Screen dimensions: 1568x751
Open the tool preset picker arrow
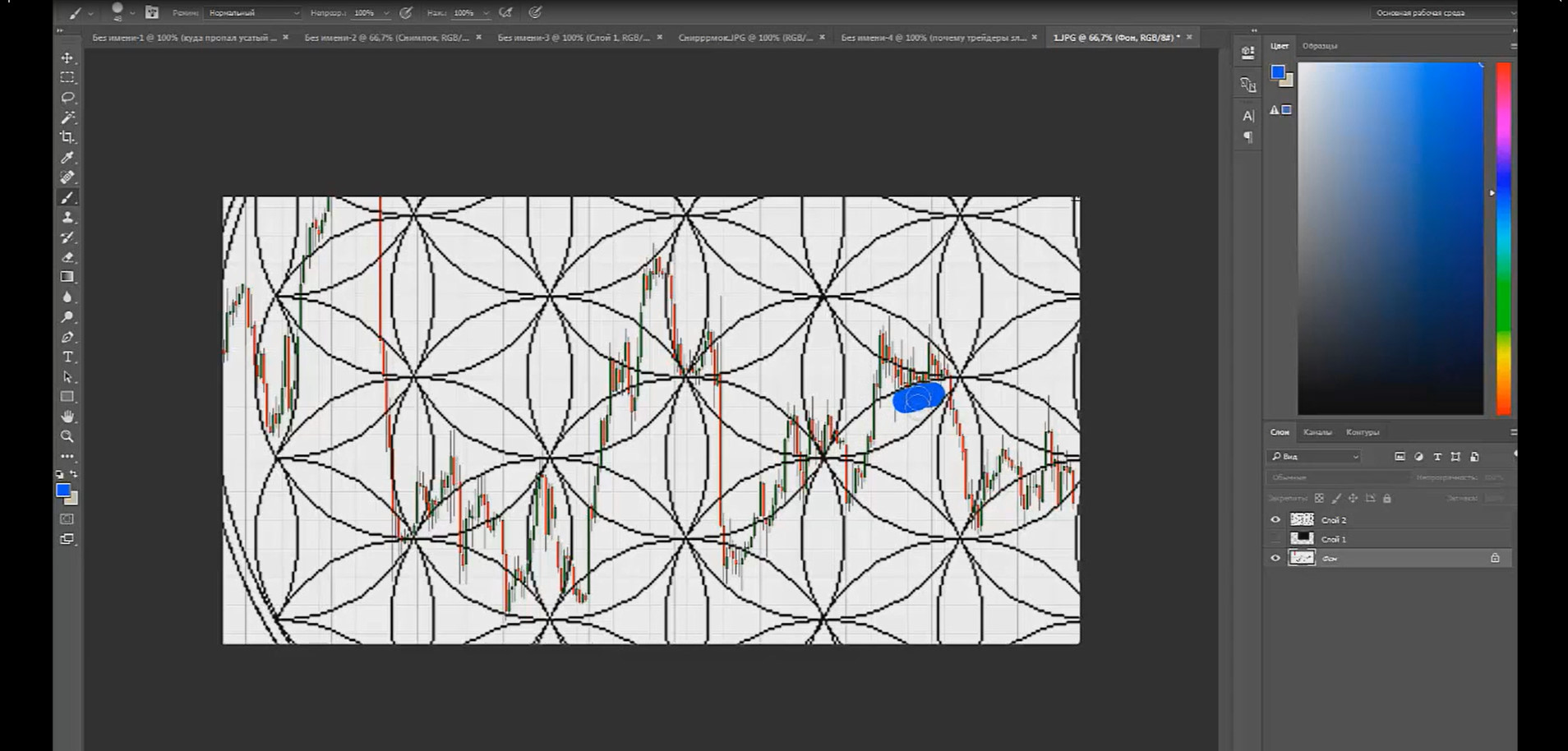90,13
